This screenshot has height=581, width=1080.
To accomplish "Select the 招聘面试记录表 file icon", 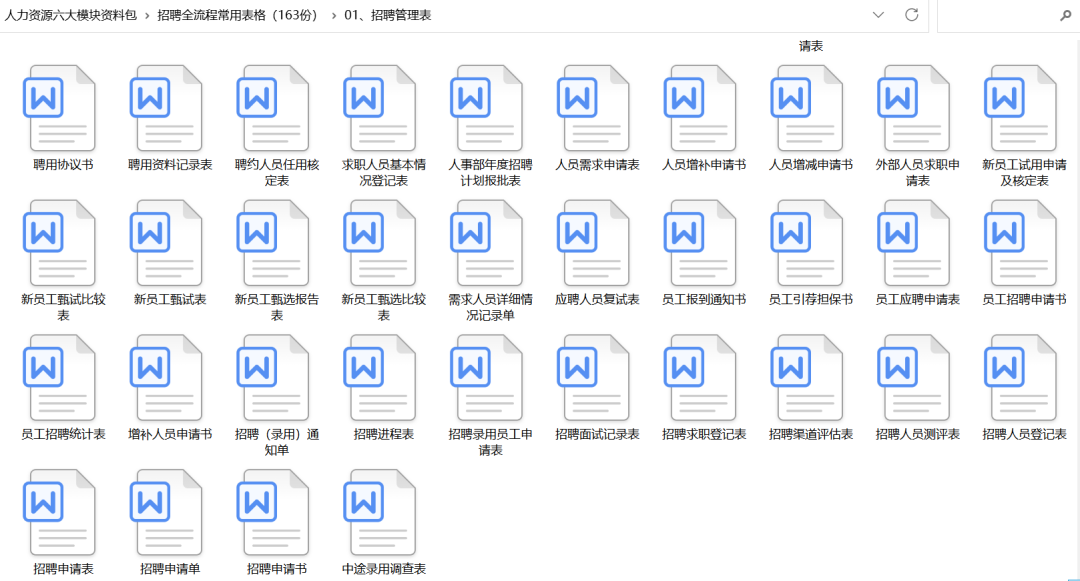I will (x=594, y=378).
